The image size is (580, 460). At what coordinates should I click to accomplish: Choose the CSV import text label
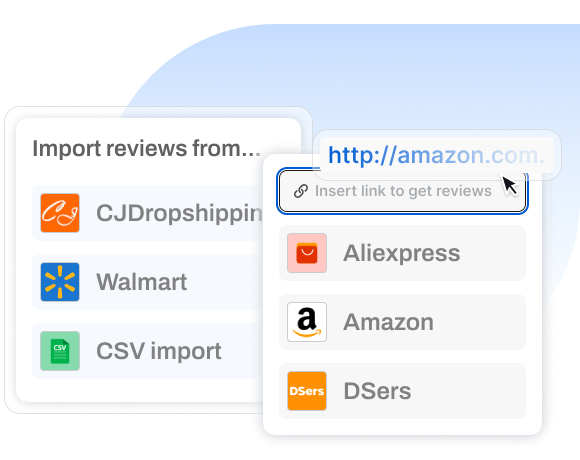click(159, 351)
